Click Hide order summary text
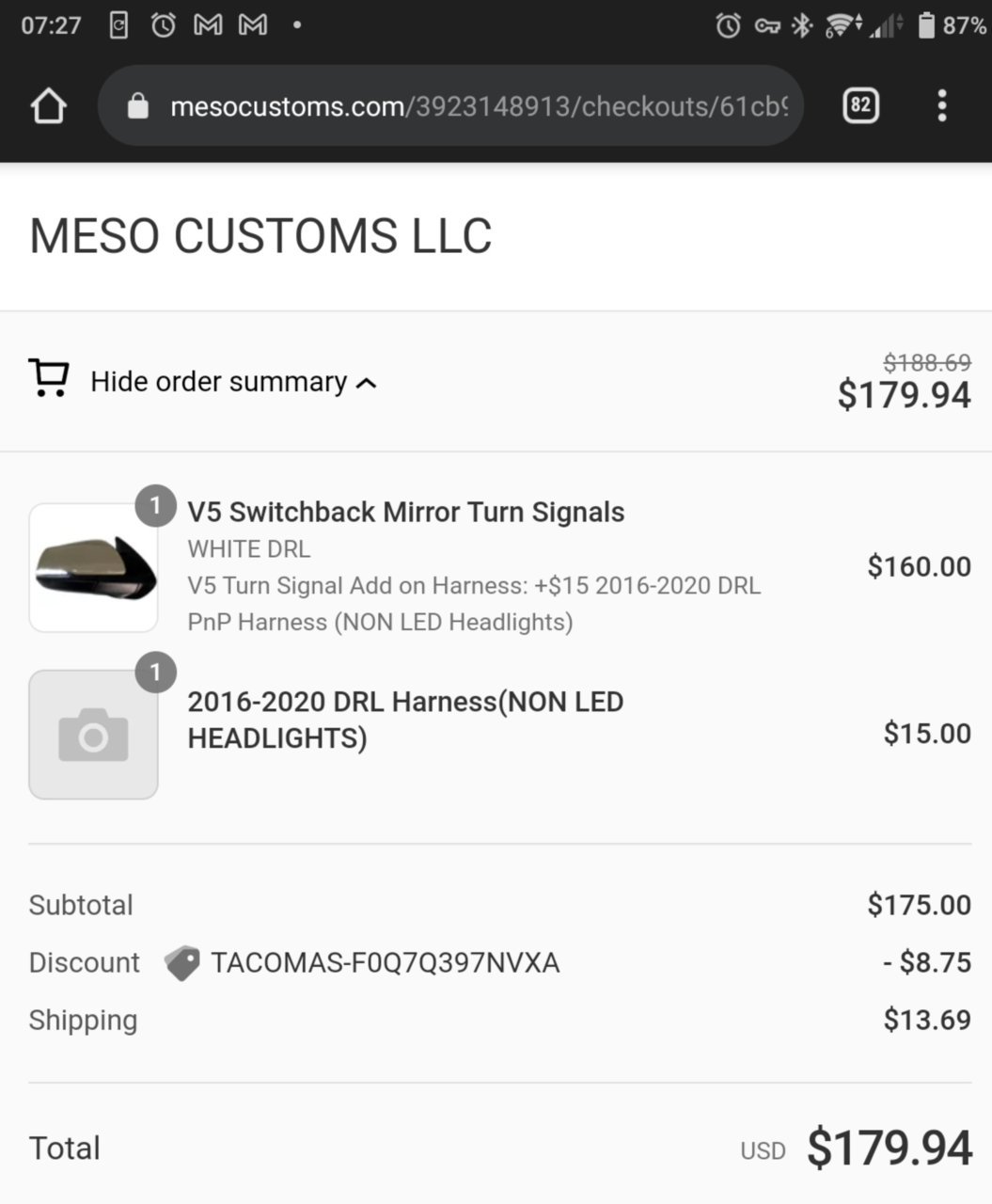The image size is (992, 1204). click(219, 382)
